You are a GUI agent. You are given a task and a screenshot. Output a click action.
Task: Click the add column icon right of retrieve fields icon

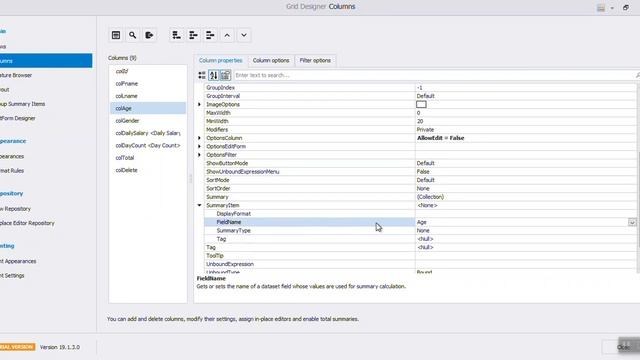pyautogui.click(x=176, y=35)
